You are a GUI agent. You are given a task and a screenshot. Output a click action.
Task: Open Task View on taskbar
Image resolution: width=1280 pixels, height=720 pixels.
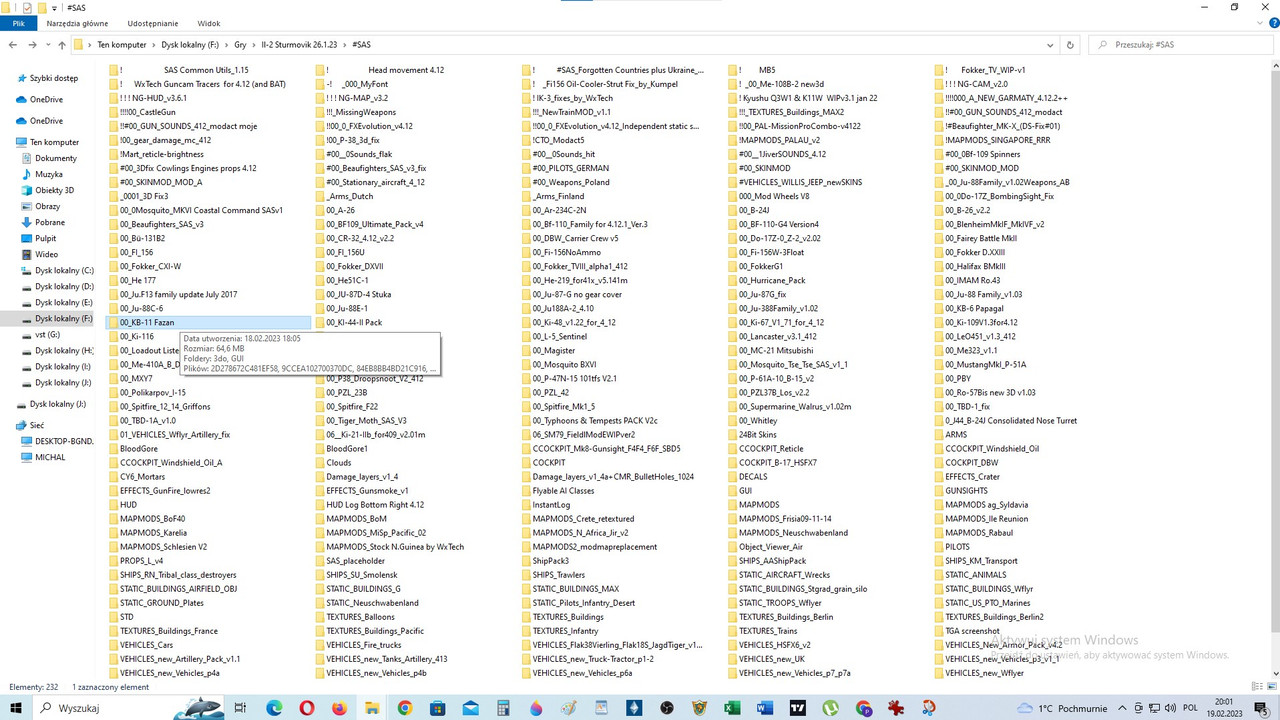[240, 707]
